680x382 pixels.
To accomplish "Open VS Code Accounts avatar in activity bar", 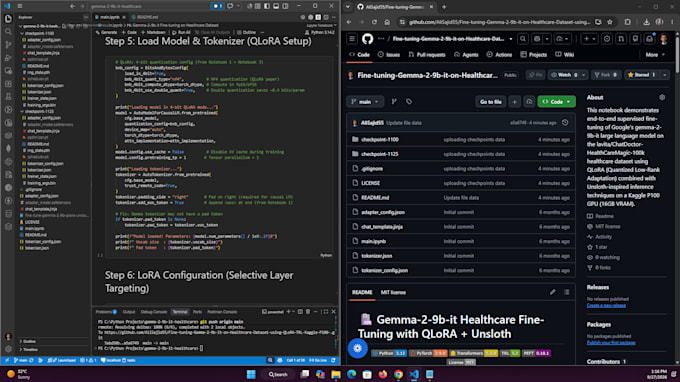I will click(x=8, y=336).
